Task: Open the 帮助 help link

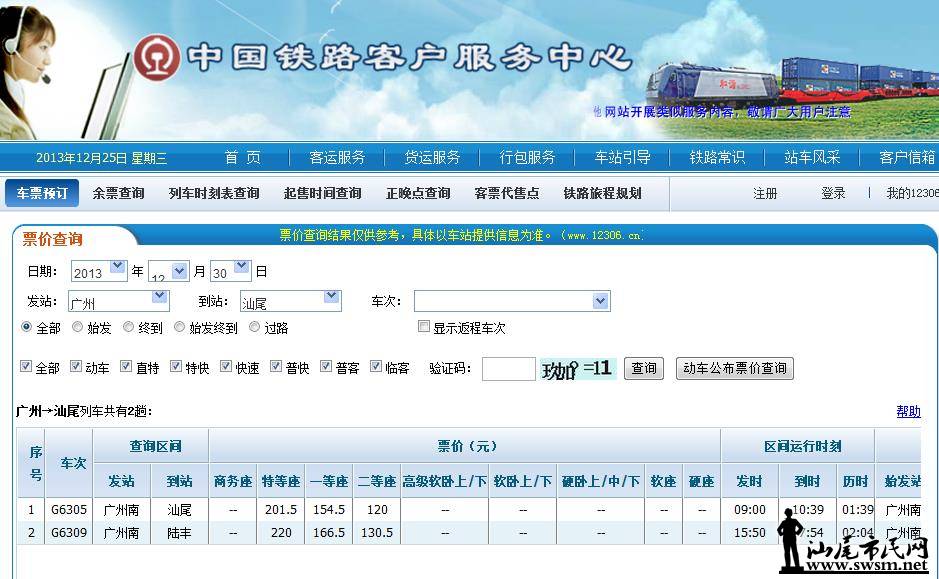Action: (x=908, y=411)
